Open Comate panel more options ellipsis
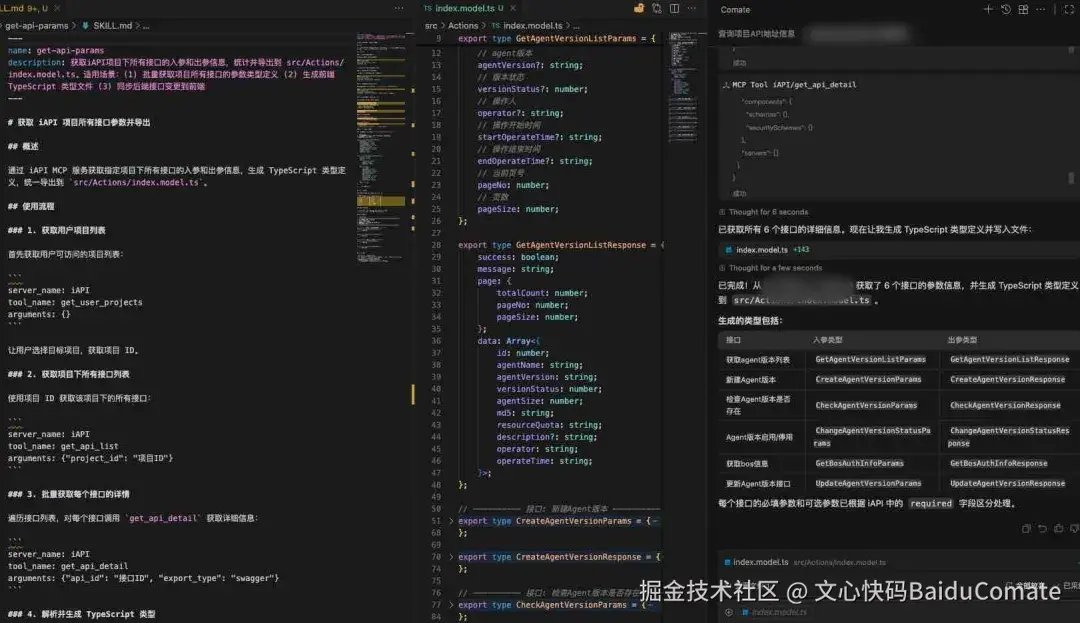The height and width of the screenshot is (623, 1080). point(1041,10)
